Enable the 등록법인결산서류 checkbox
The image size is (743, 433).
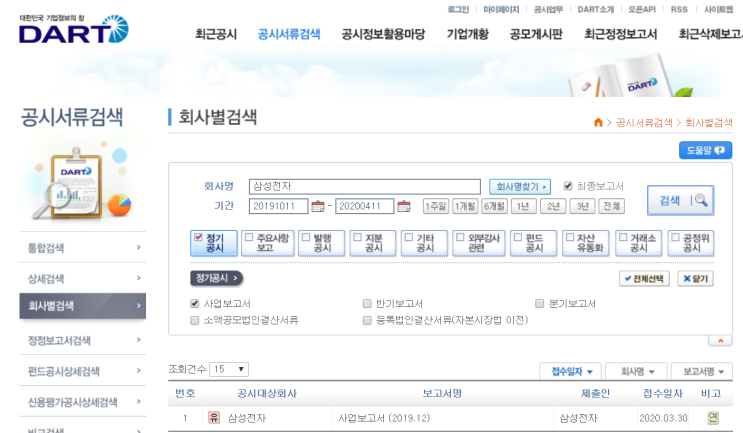click(x=367, y=320)
